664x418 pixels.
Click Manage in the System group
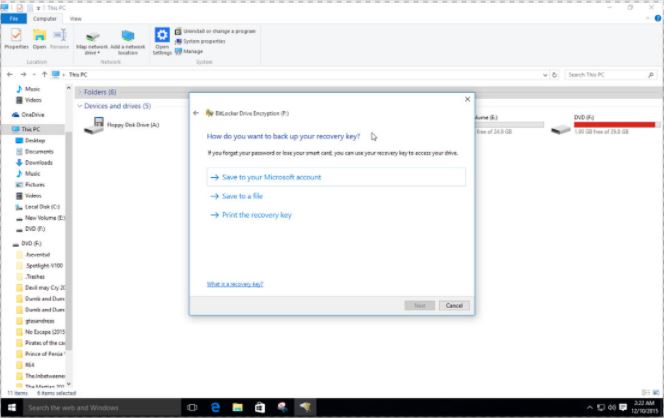189,51
